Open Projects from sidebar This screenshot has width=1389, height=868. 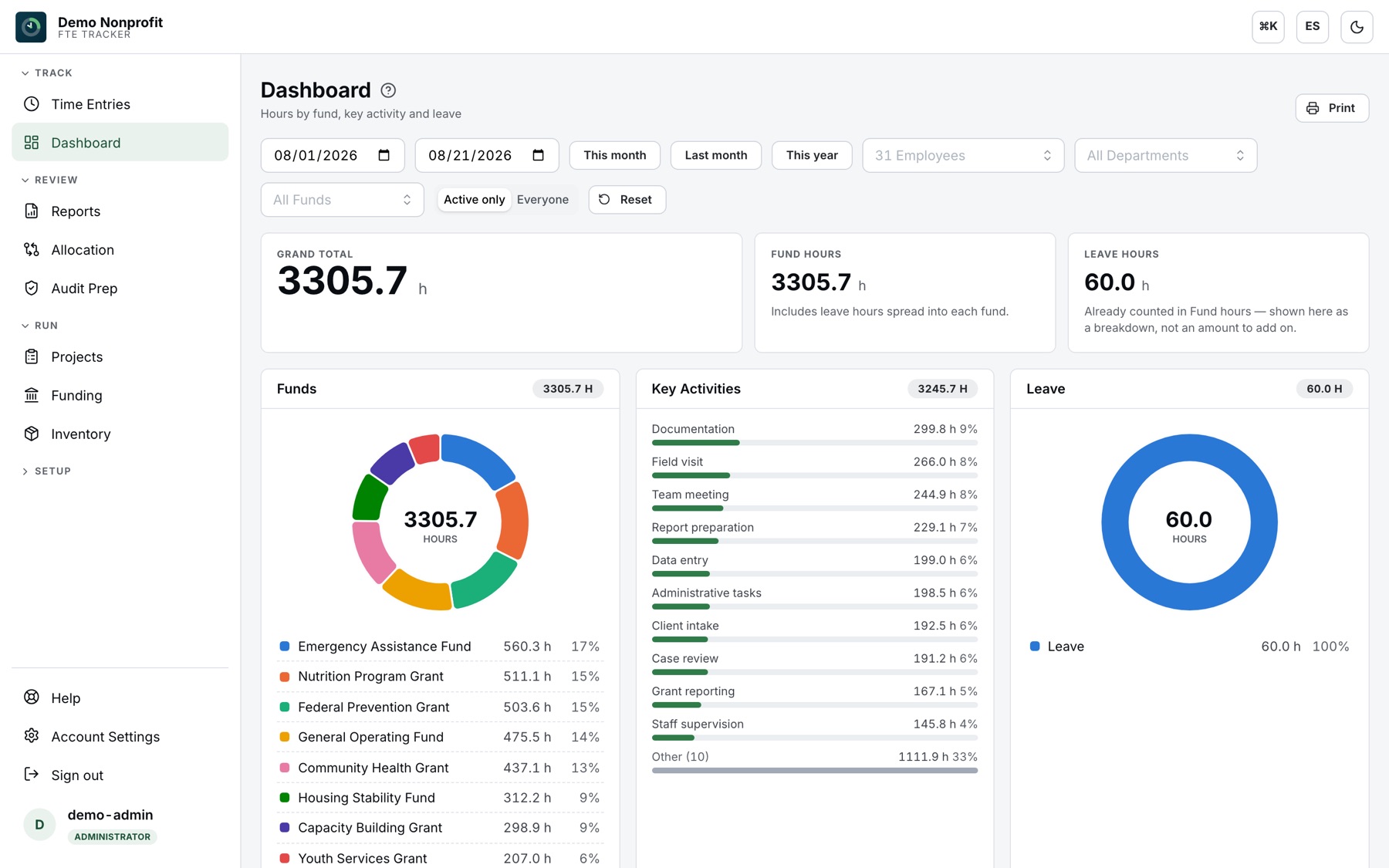(x=120, y=356)
